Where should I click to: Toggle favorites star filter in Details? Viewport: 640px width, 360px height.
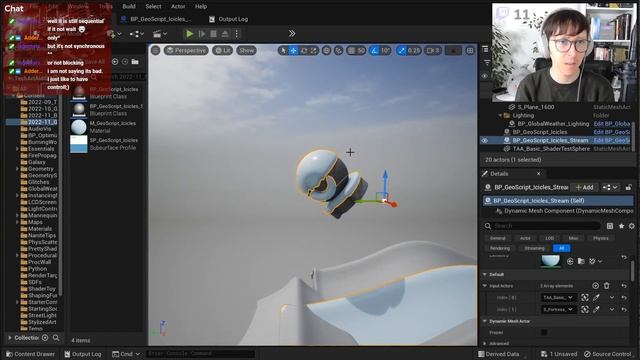coord(621,226)
